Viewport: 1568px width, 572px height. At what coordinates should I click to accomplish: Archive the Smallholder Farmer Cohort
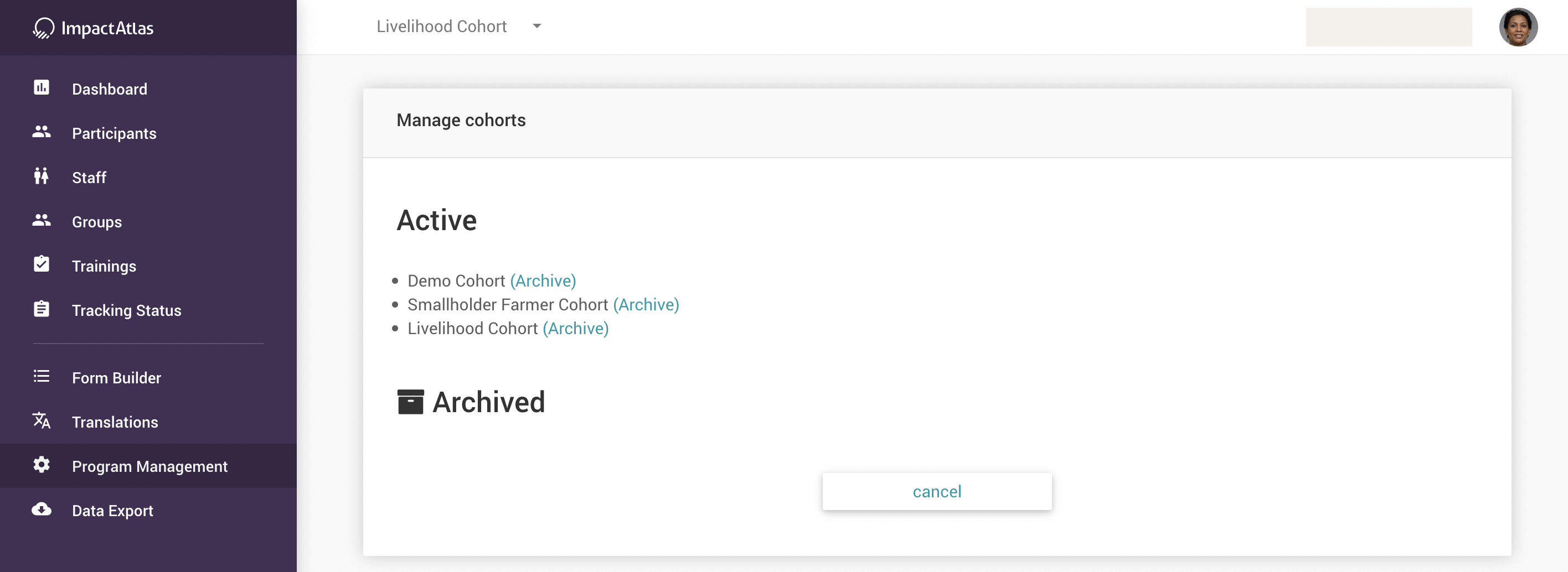point(646,305)
